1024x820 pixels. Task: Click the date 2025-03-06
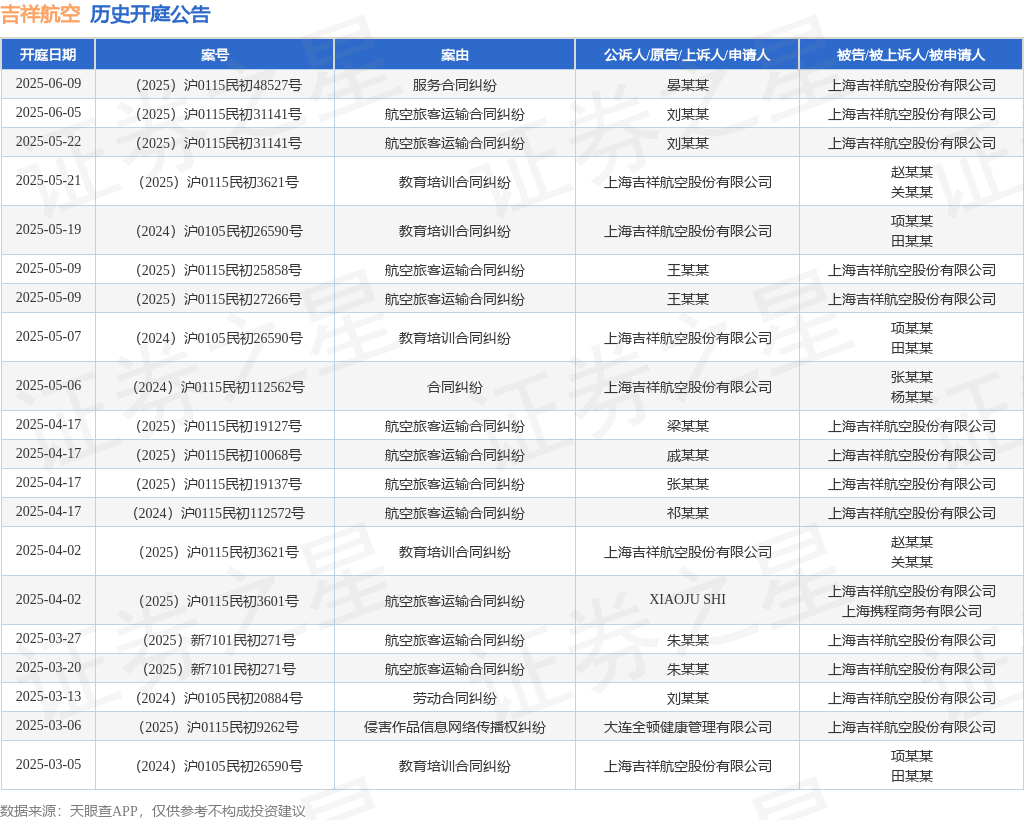coord(48,725)
